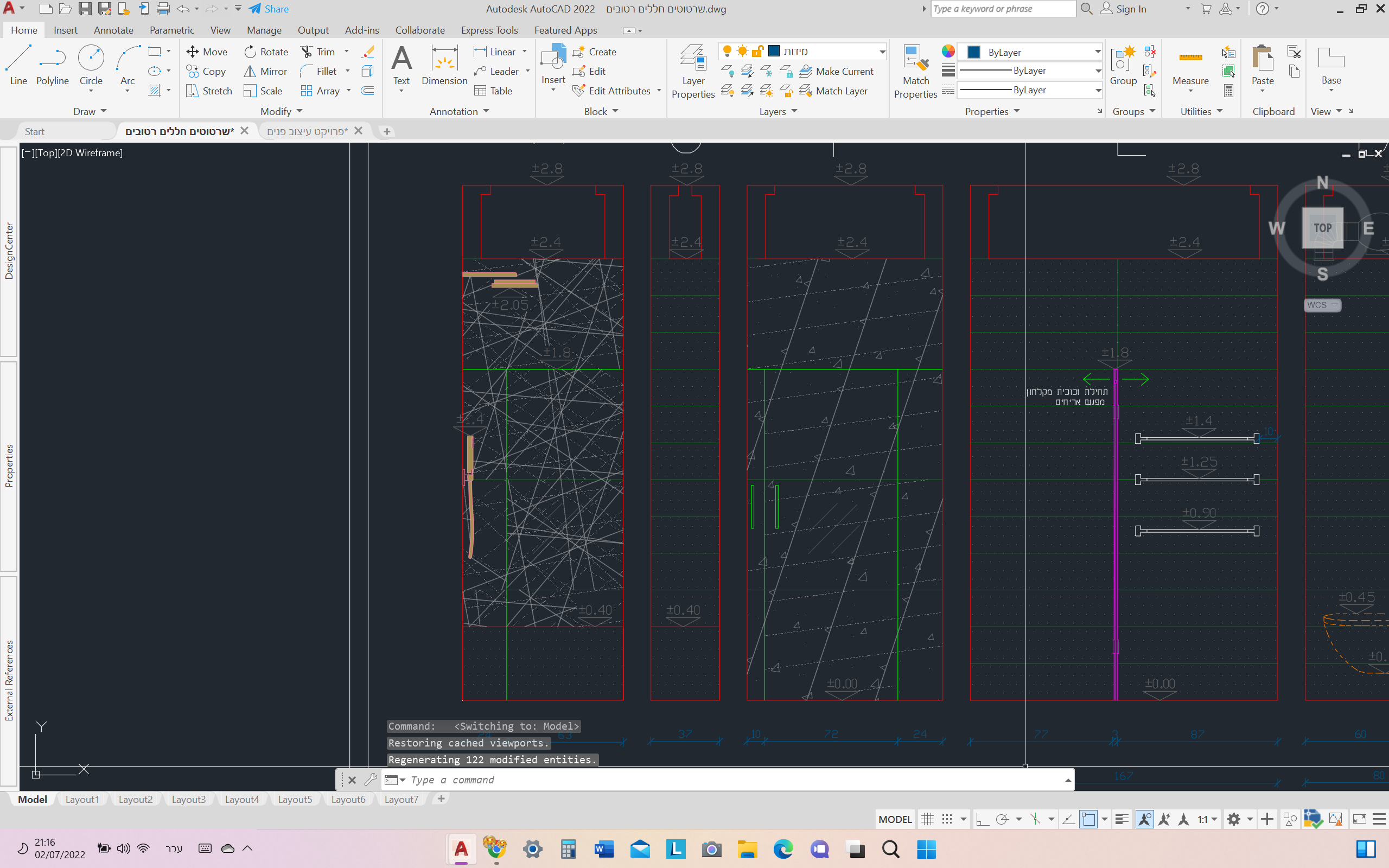
Task: Click the Mirror tool icon
Action: tap(250, 71)
